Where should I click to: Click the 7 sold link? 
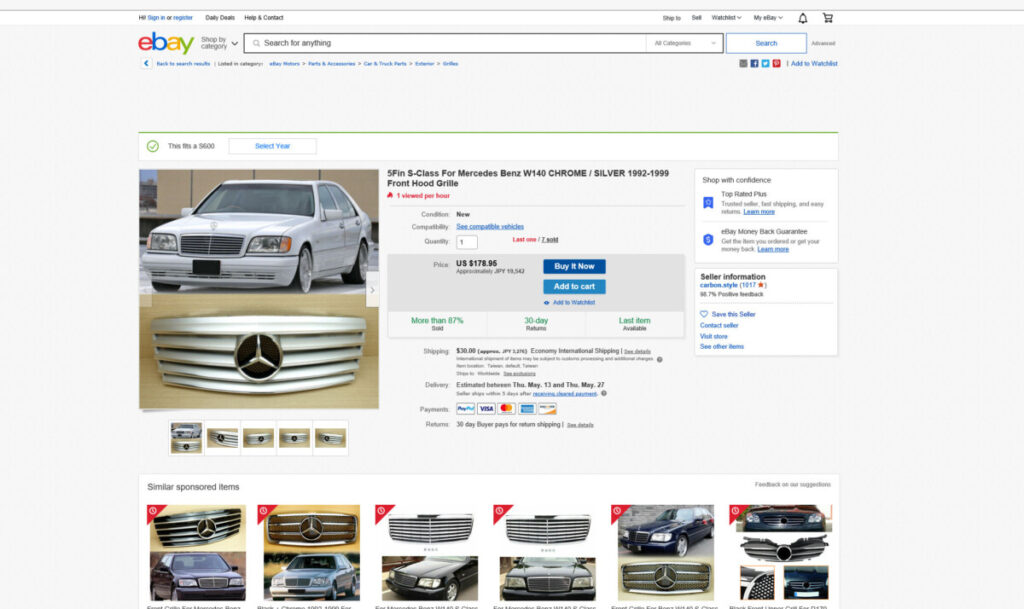(x=549, y=240)
